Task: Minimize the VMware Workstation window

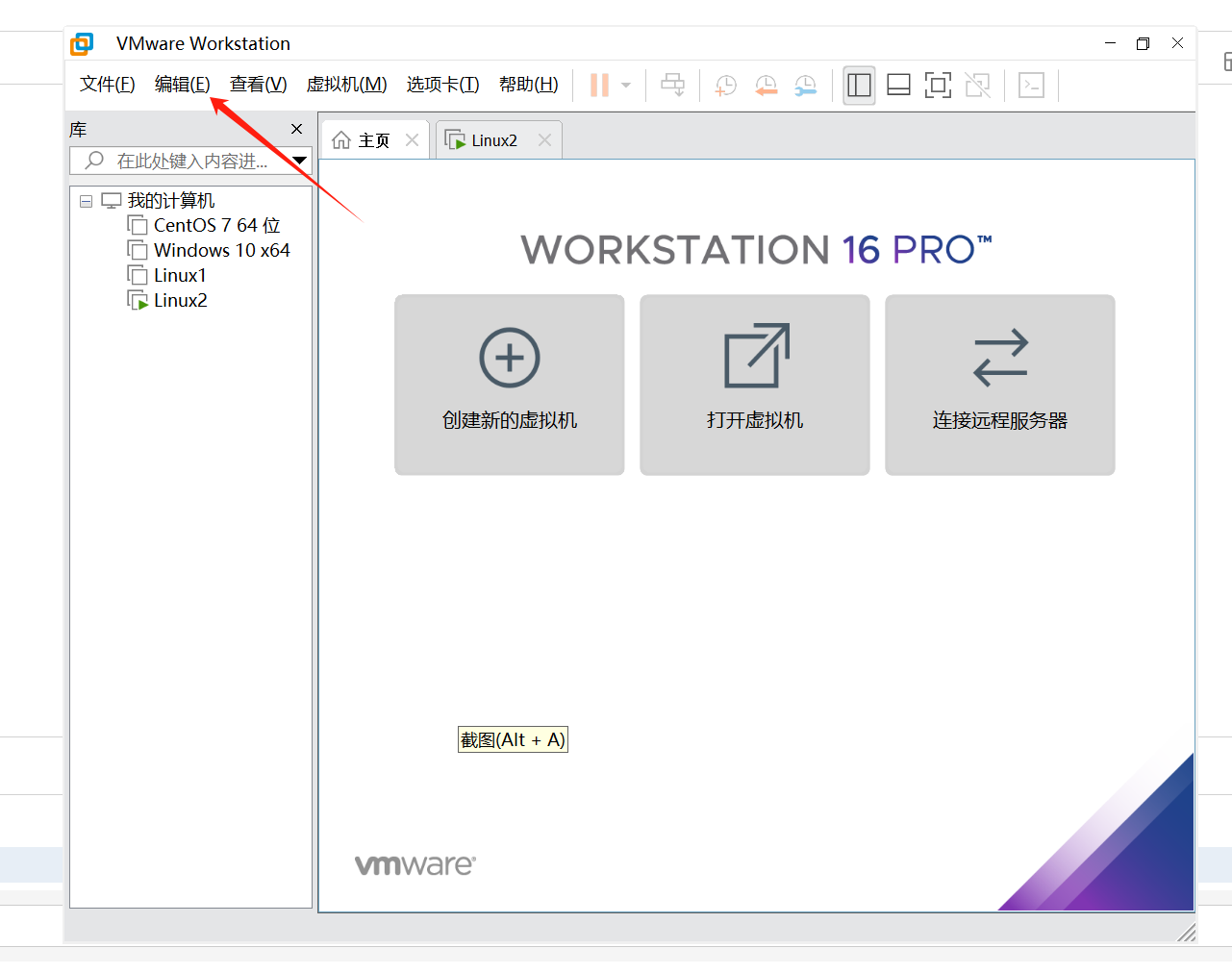Action: pos(1110,43)
